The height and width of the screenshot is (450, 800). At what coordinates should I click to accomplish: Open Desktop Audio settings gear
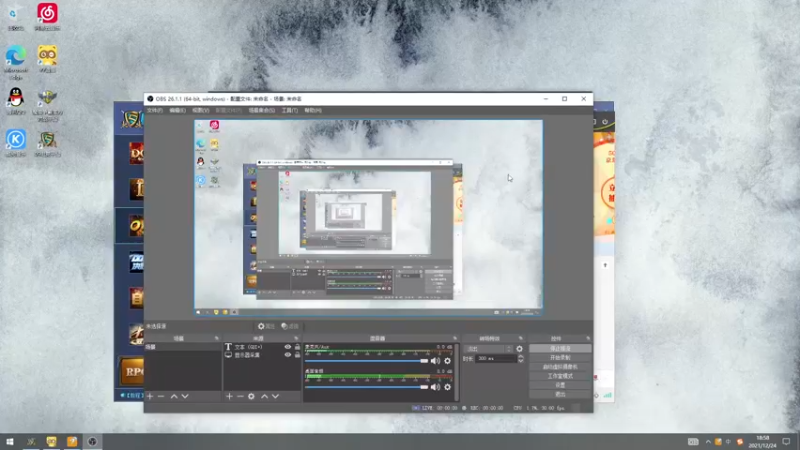(x=447, y=387)
